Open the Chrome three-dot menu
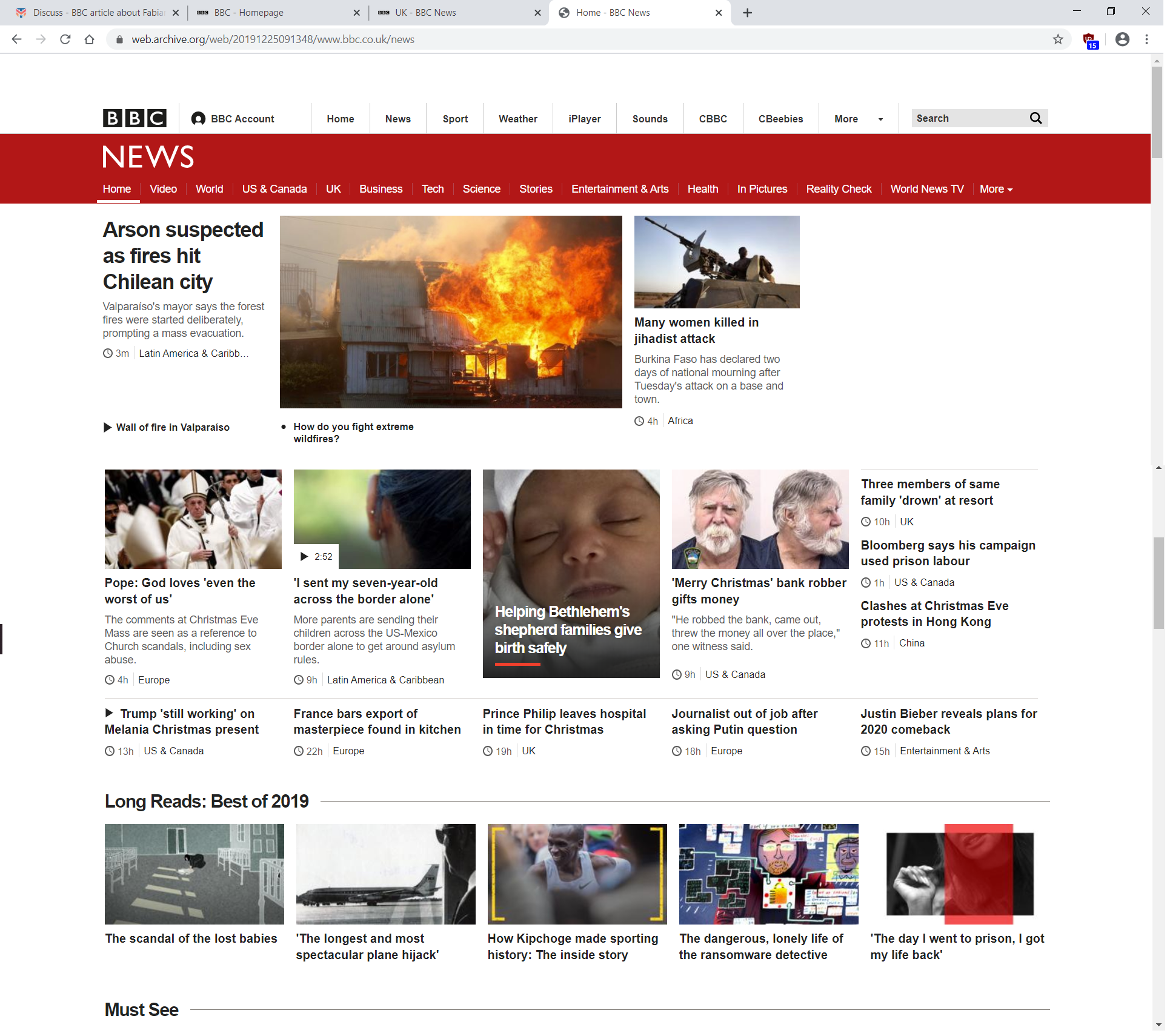 point(1146,39)
